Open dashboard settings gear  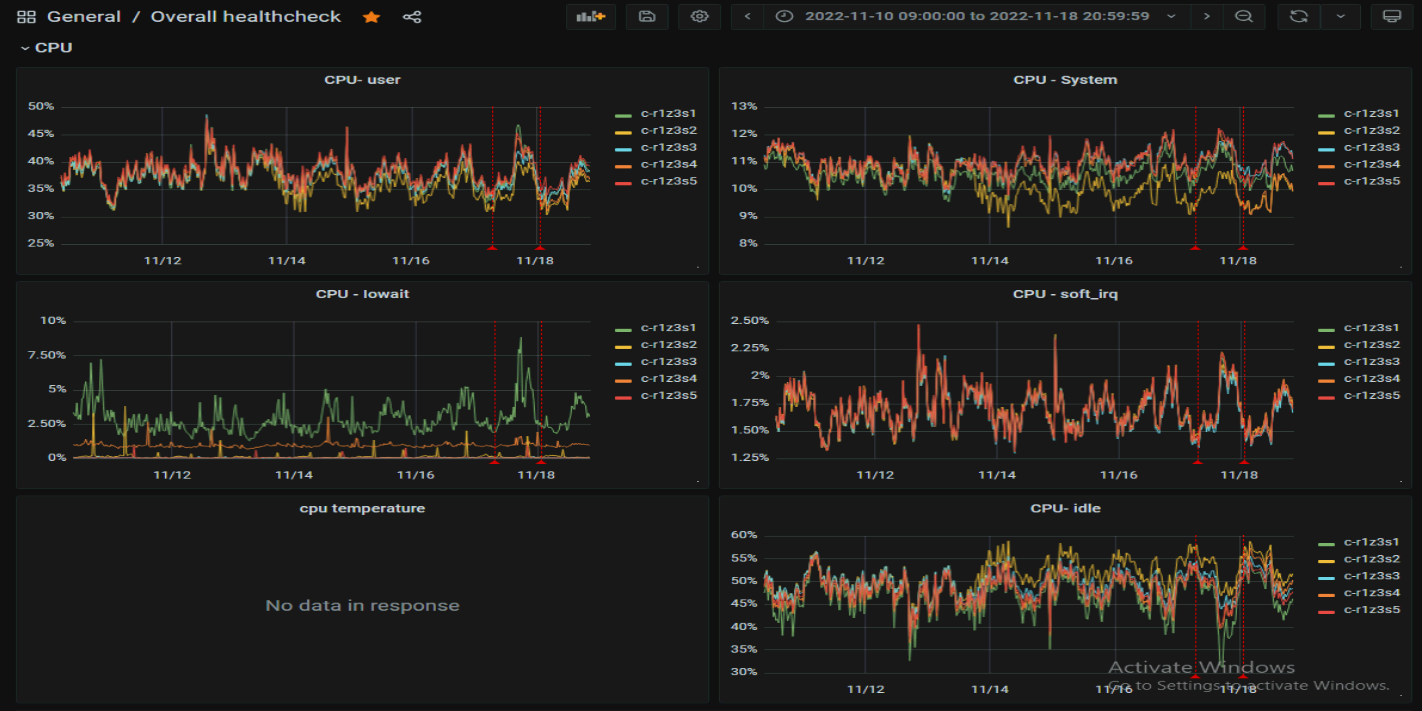pos(699,17)
